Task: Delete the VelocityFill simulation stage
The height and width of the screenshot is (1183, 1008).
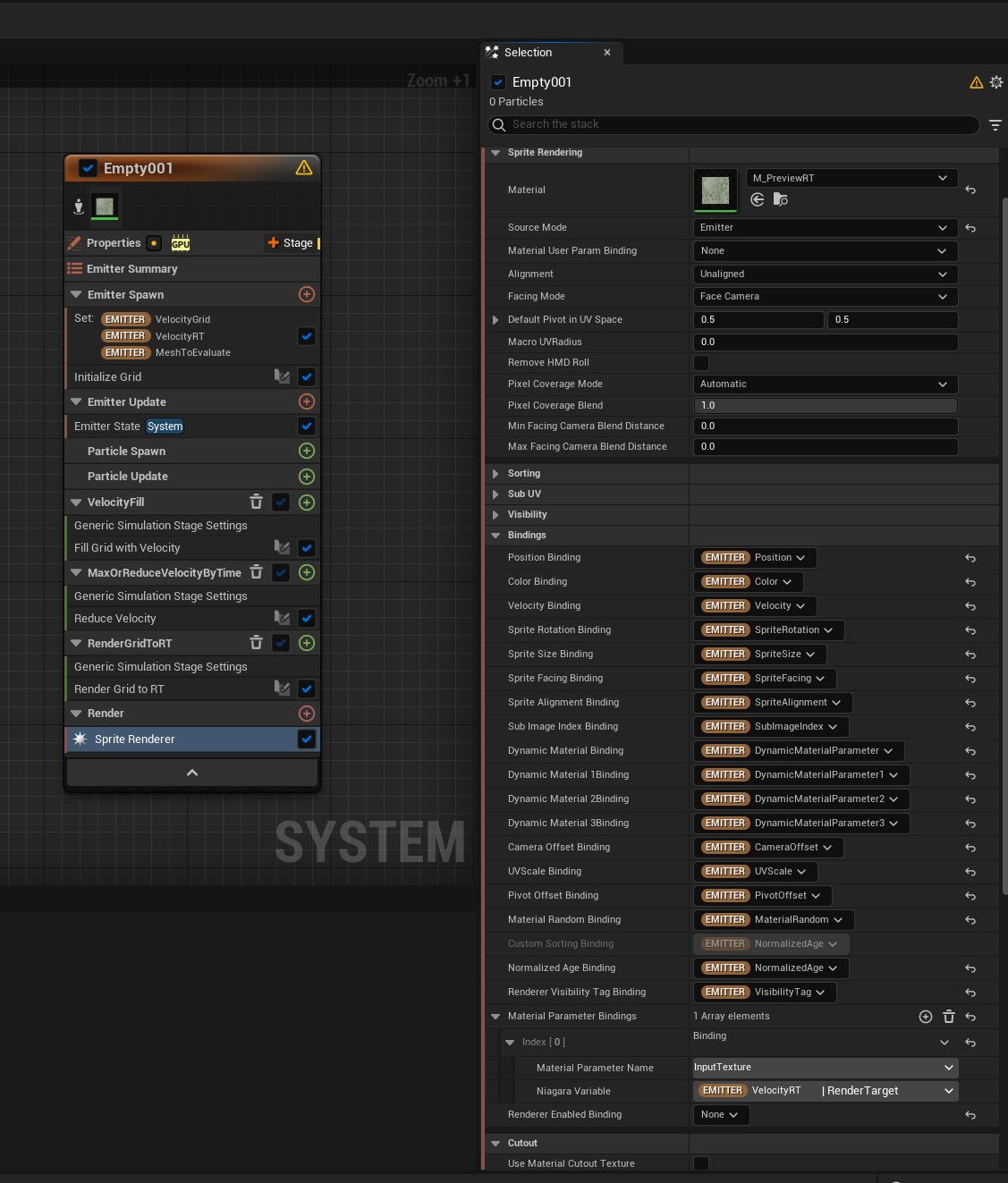Action: point(256,502)
